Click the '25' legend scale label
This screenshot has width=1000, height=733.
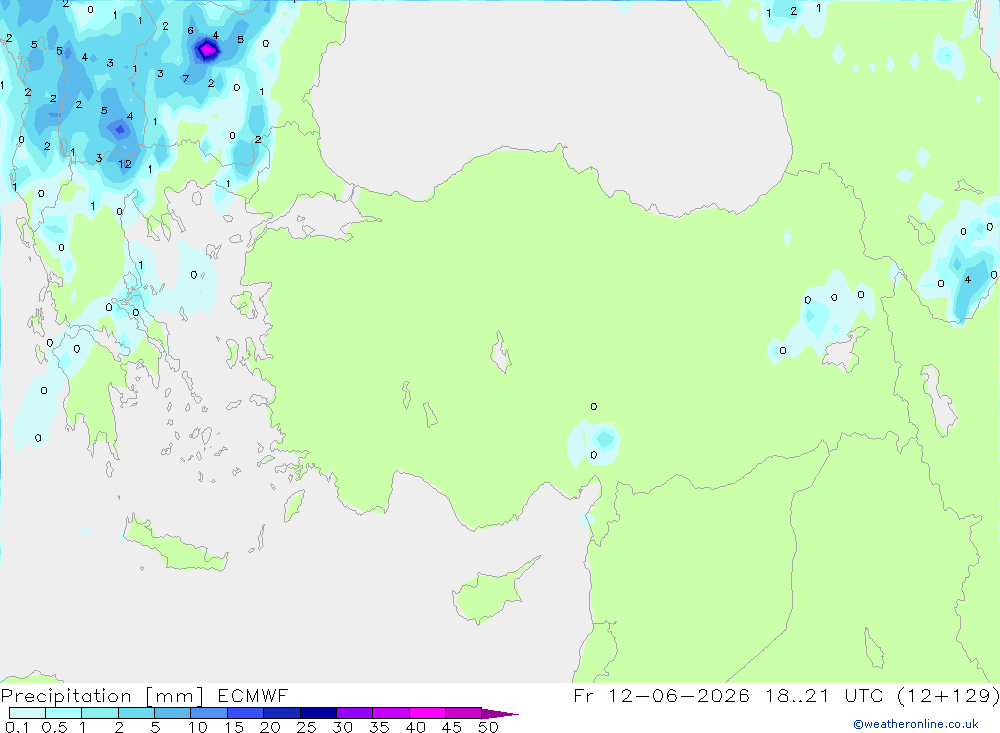[306, 727]
